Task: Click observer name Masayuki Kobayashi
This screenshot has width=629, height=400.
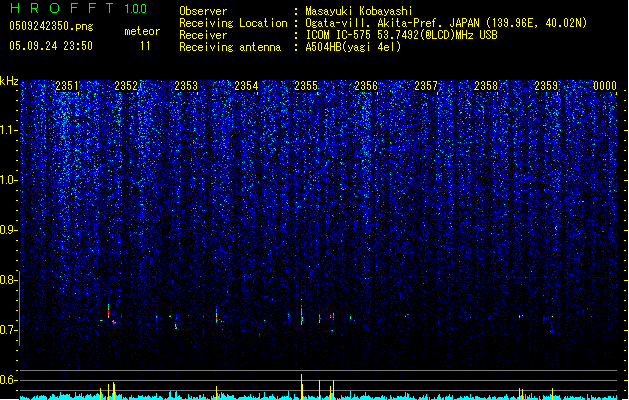Action: click(x=359, y=11)
